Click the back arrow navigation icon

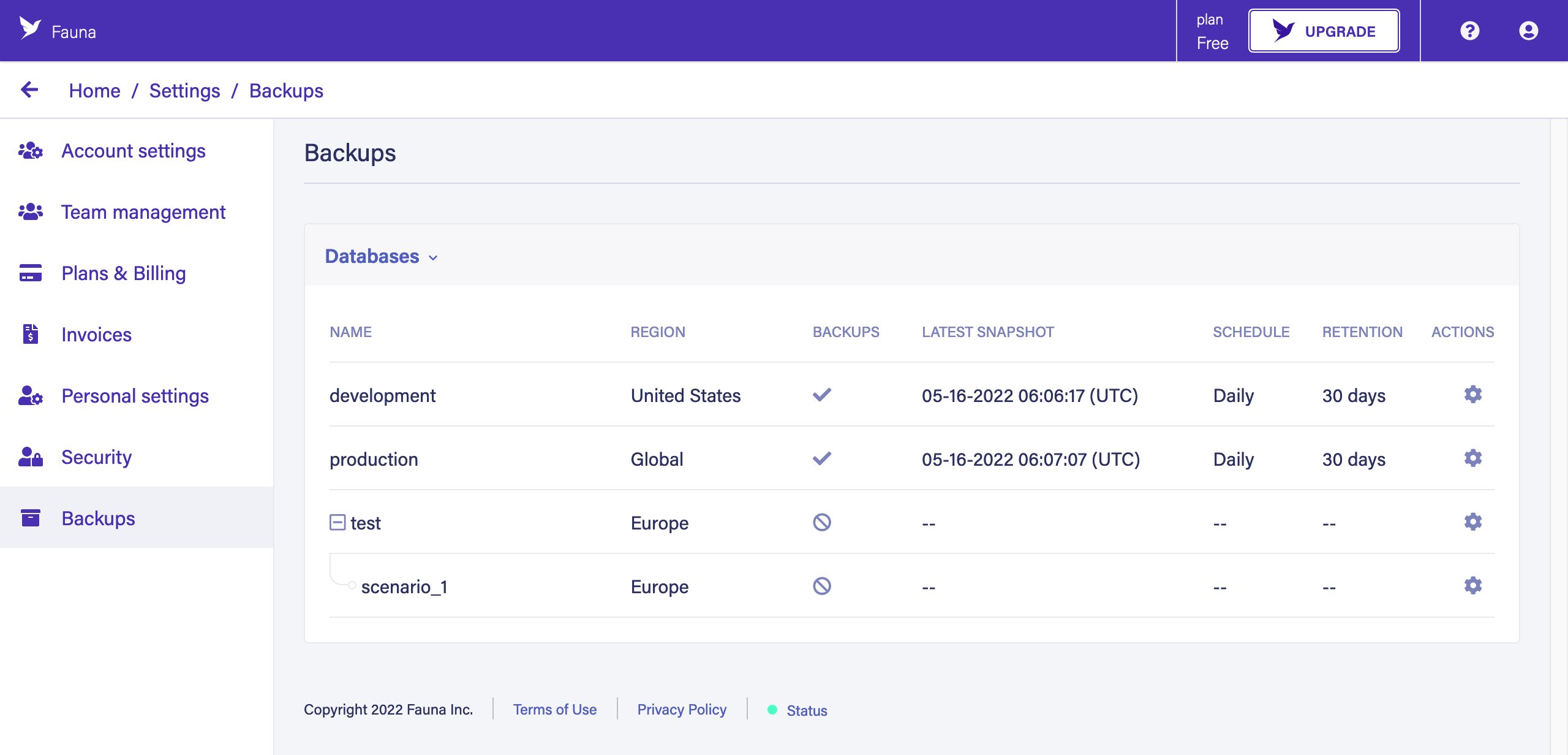coord(29,90)
